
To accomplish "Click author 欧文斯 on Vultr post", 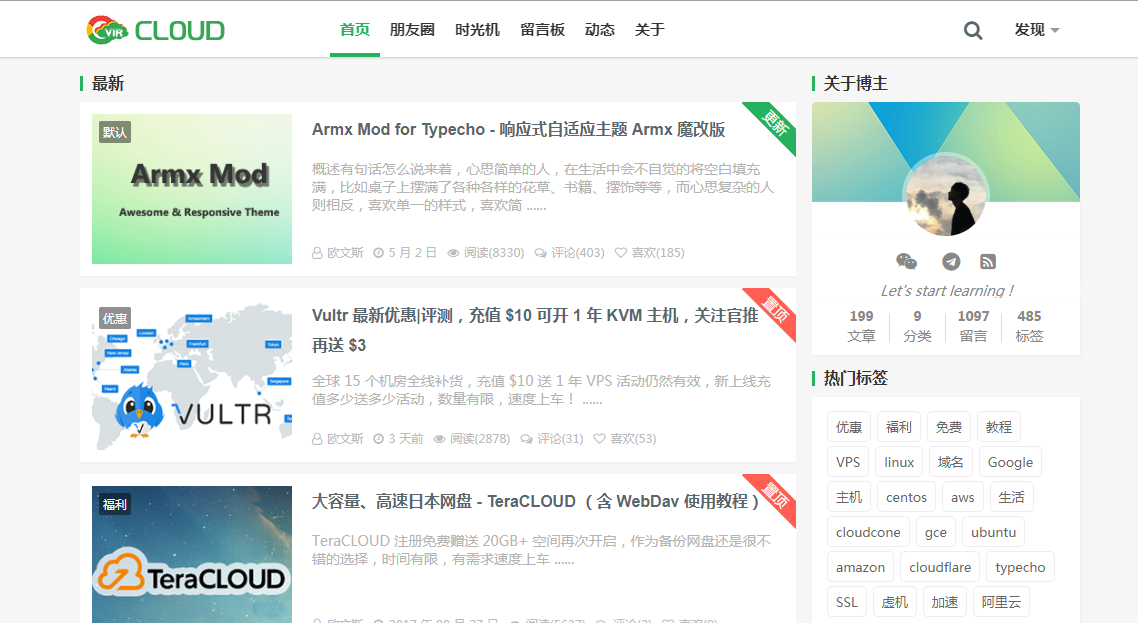I will [x=337, y=439].
